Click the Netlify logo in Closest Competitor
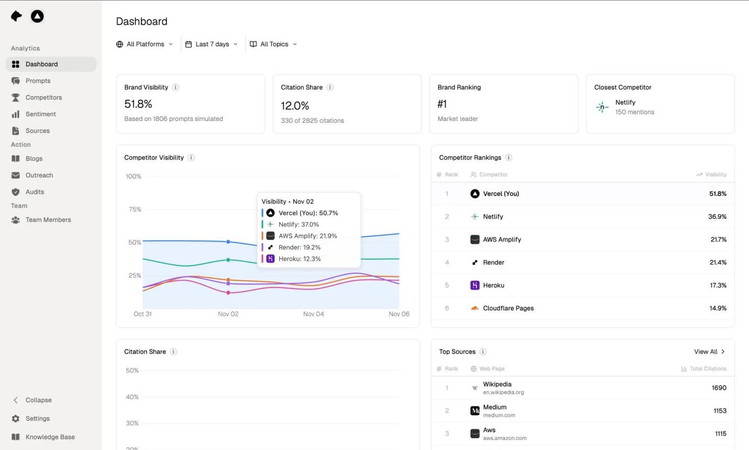Viewport: 749px width, 450px height. [x=602, y=107]
